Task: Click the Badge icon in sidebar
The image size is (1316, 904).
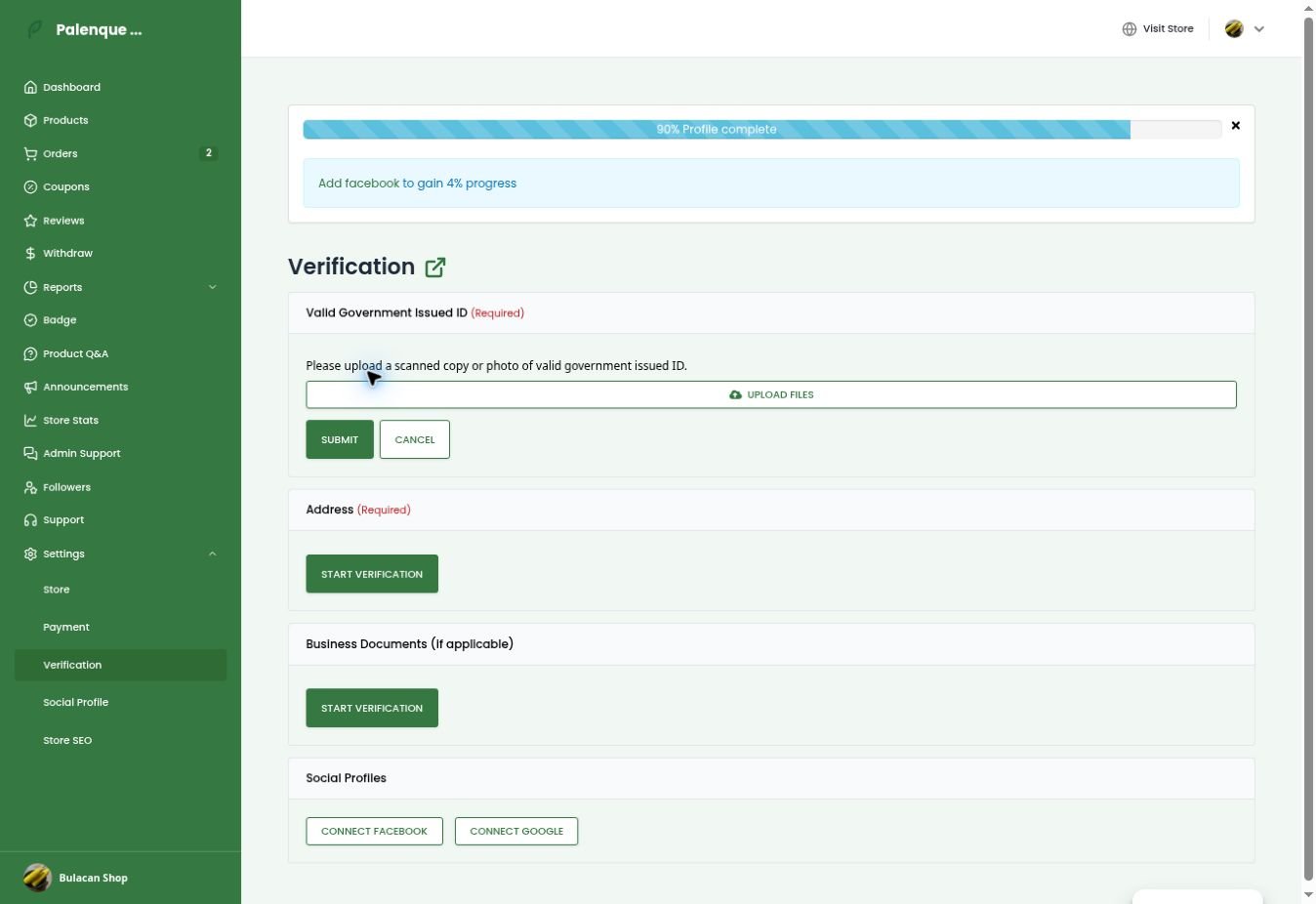Action: [x=30, y=320]
